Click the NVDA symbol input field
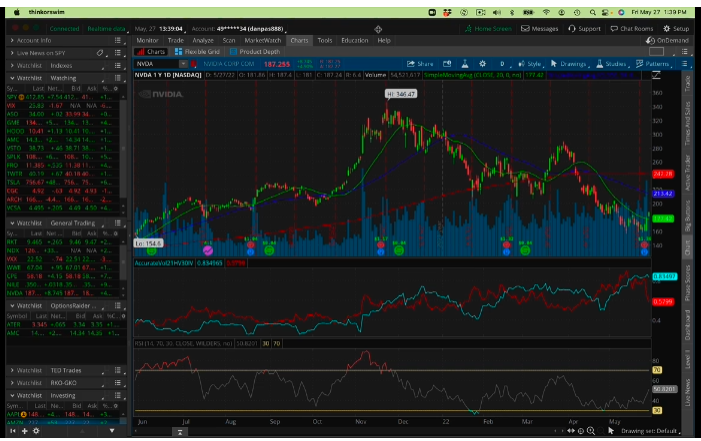 click(157, 64)
